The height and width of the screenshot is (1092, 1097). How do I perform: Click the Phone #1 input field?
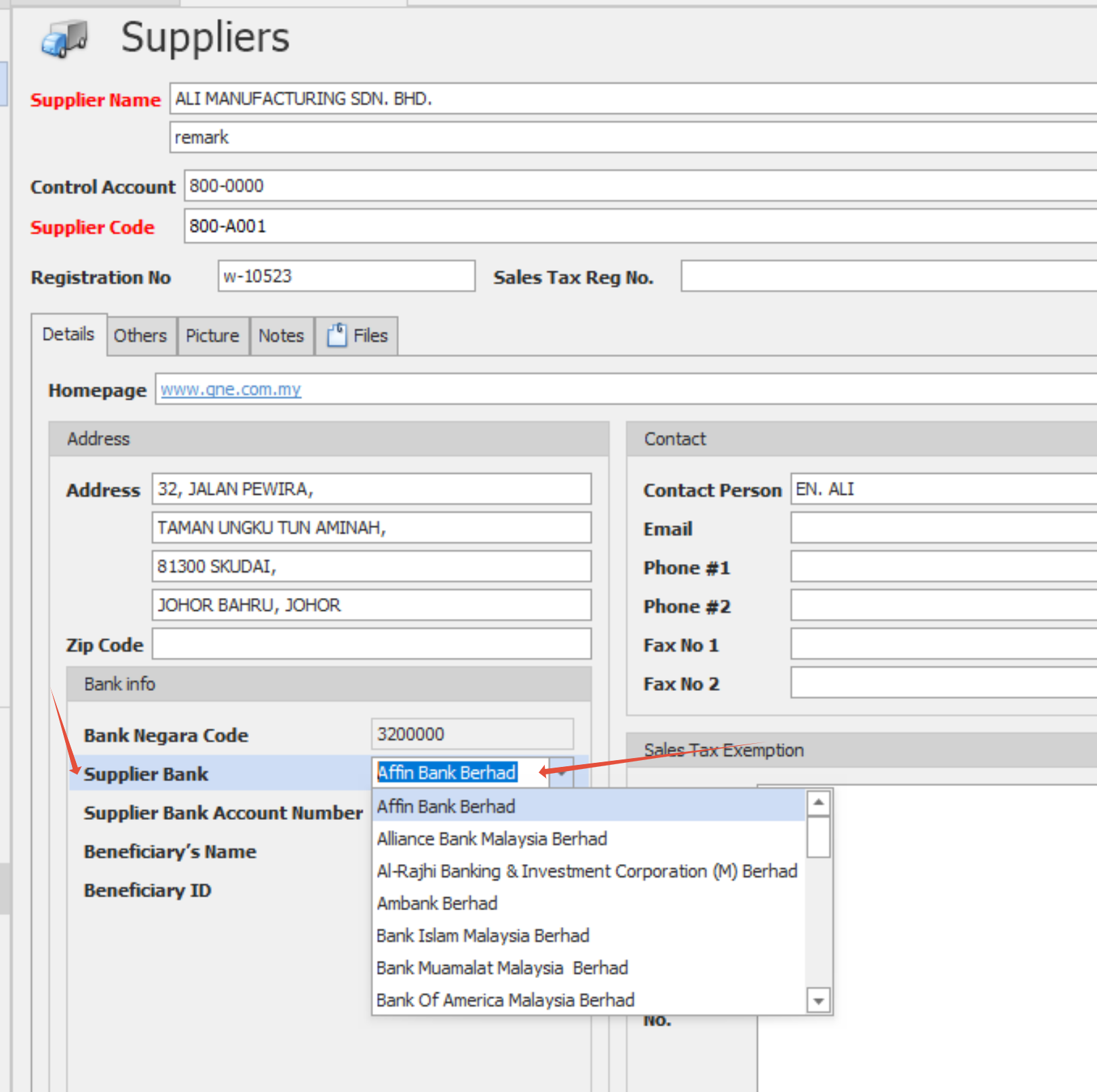pos(944,566)
